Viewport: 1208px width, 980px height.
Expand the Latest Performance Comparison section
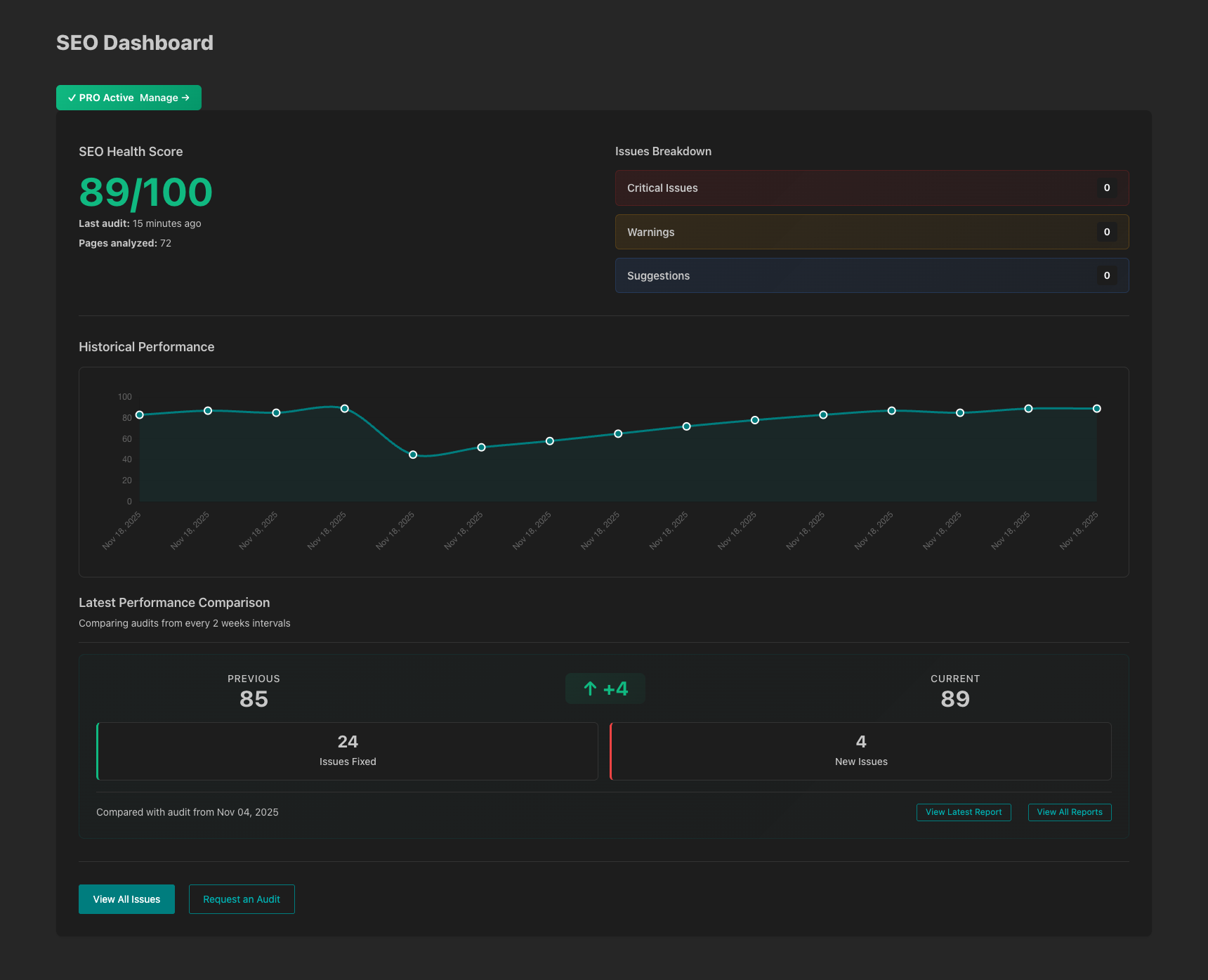[174, 602]
